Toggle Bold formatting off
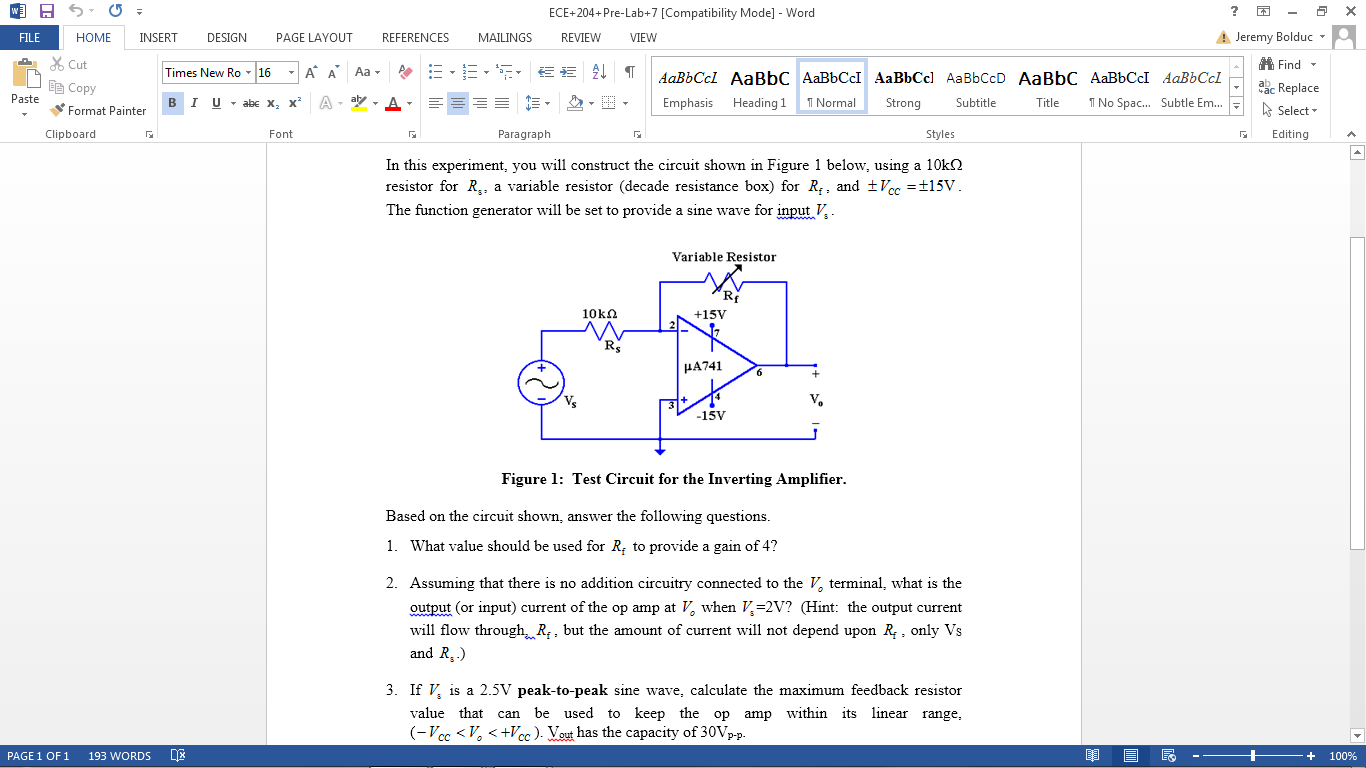 click(x=171, y=103)
